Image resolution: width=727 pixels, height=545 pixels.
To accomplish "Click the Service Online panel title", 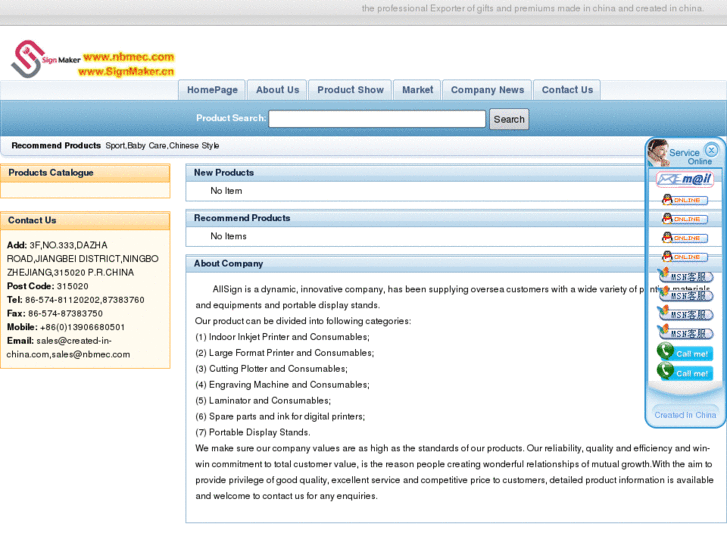I will pos(690,157).
